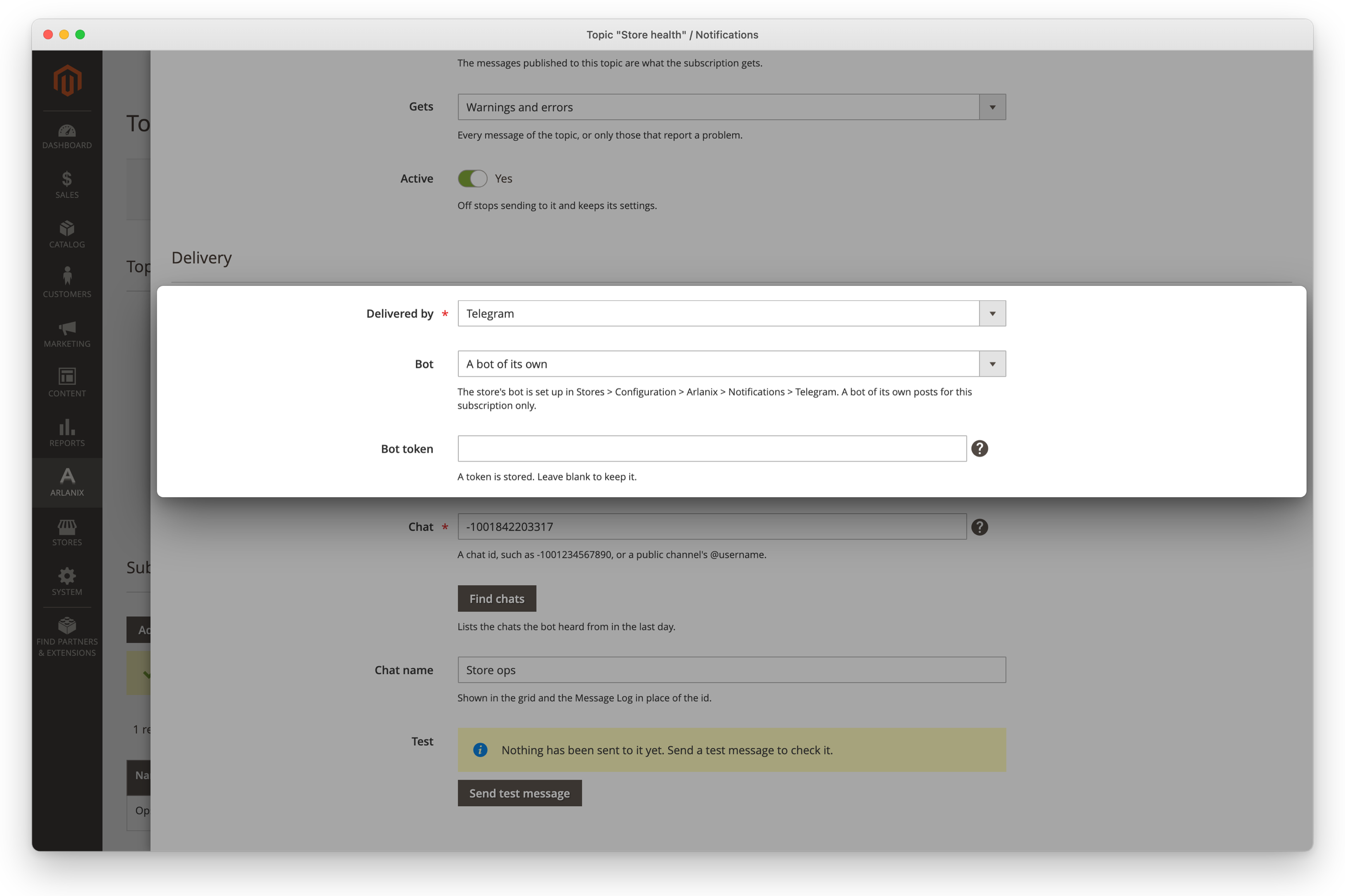
Task: Click the Magento logo icon
Action: click(67, 81)
